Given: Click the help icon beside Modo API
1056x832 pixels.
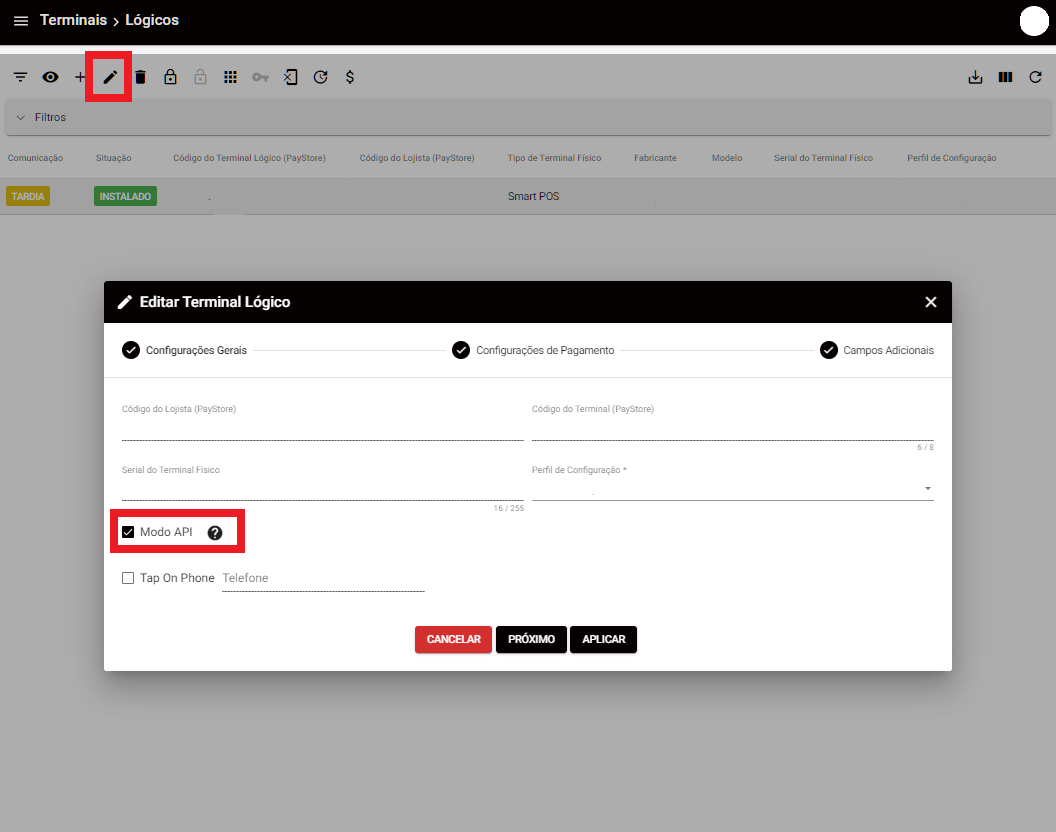Looking at the screenshot, I should pyautogui.click(x=214, y=533).
